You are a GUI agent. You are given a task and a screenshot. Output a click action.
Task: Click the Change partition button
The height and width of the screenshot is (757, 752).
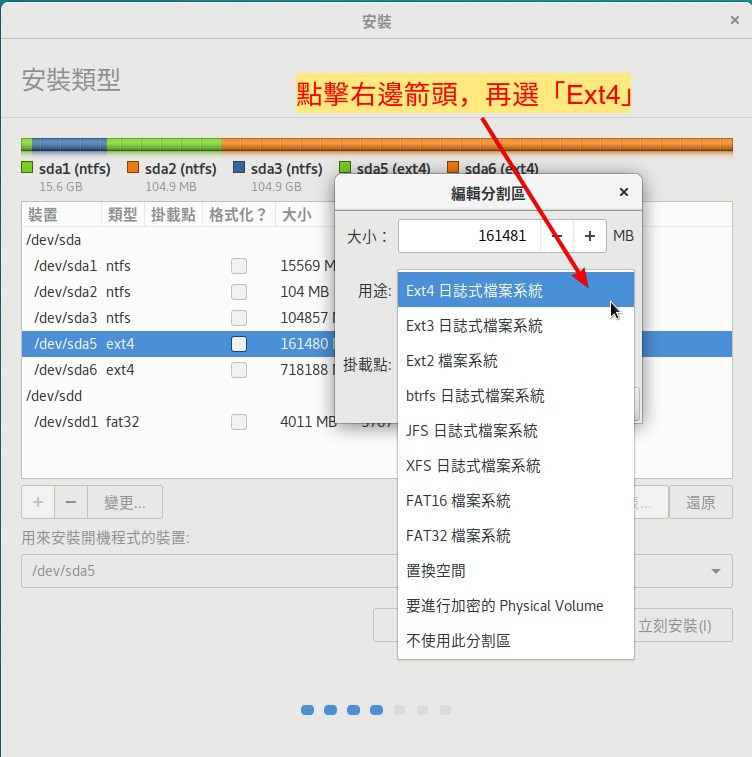(x=125, y=502)
